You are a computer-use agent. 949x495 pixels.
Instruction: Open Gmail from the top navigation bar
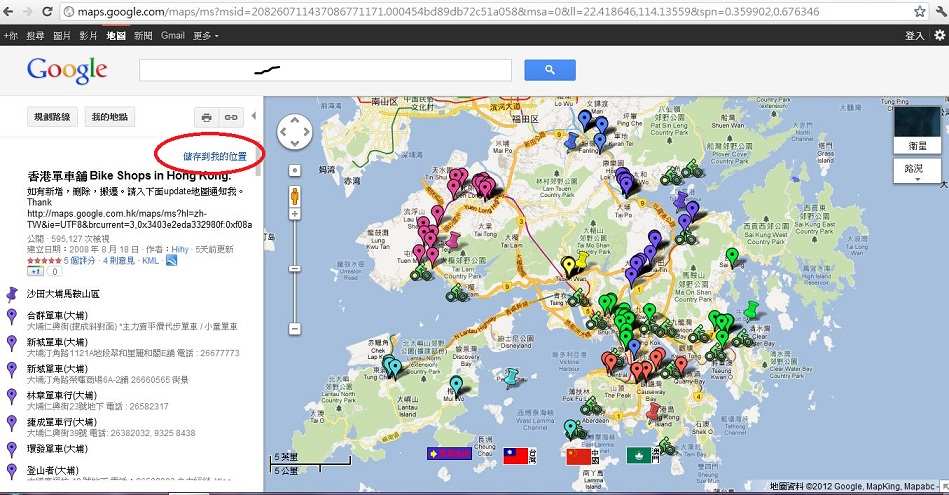point(172,35)
